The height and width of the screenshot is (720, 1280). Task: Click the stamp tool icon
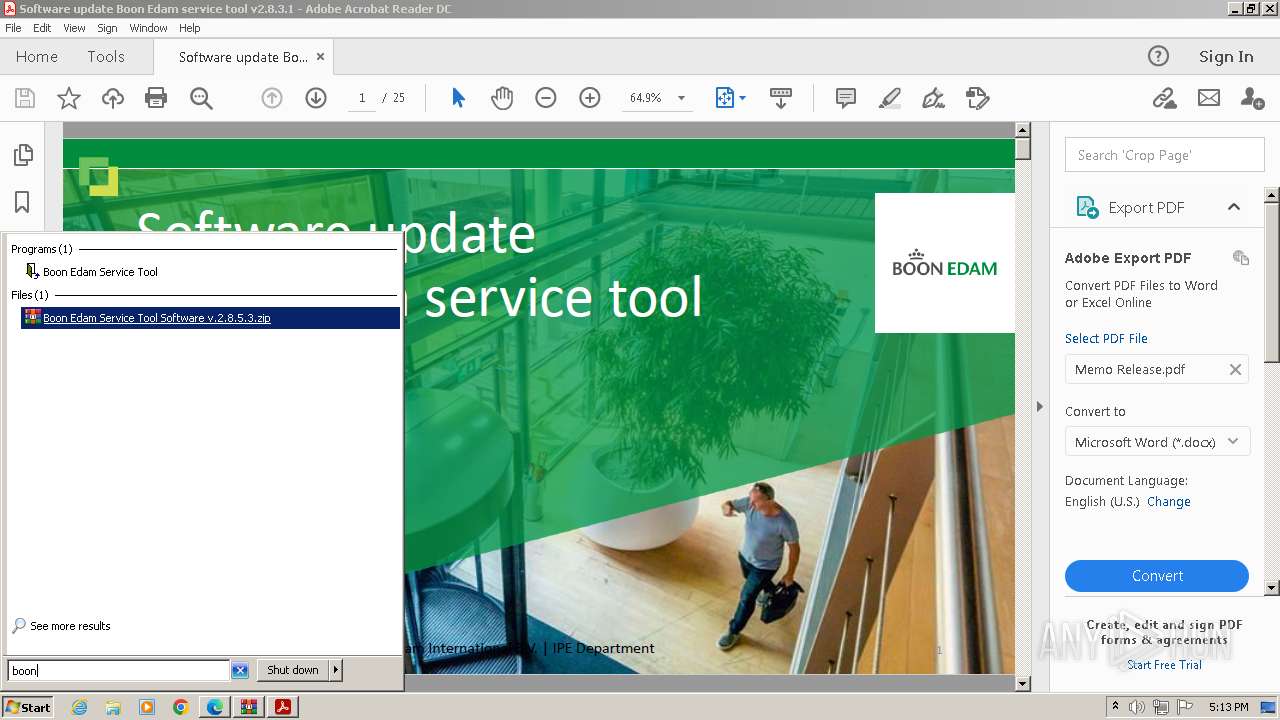[x=977, y=98]
